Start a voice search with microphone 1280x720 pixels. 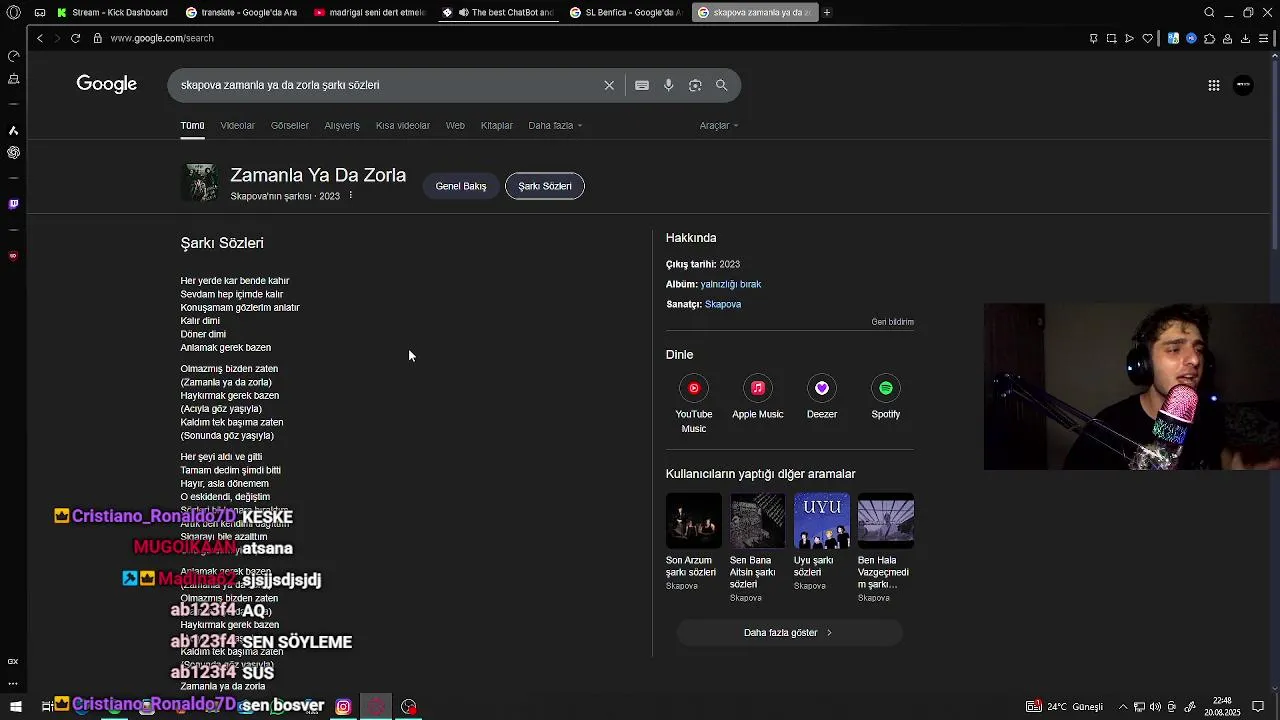click(x=669, y=85)
